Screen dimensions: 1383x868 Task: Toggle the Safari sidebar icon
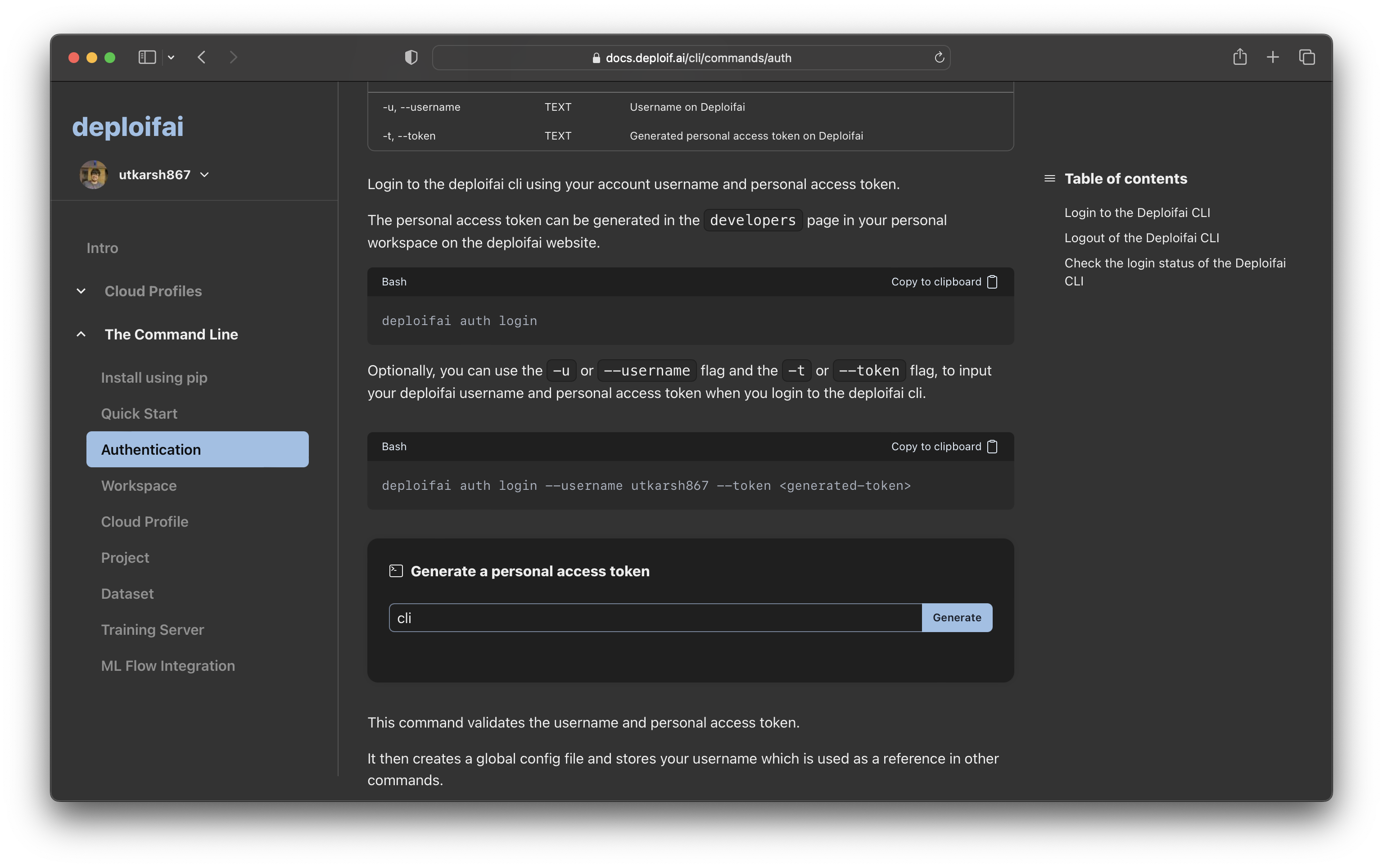147,58
